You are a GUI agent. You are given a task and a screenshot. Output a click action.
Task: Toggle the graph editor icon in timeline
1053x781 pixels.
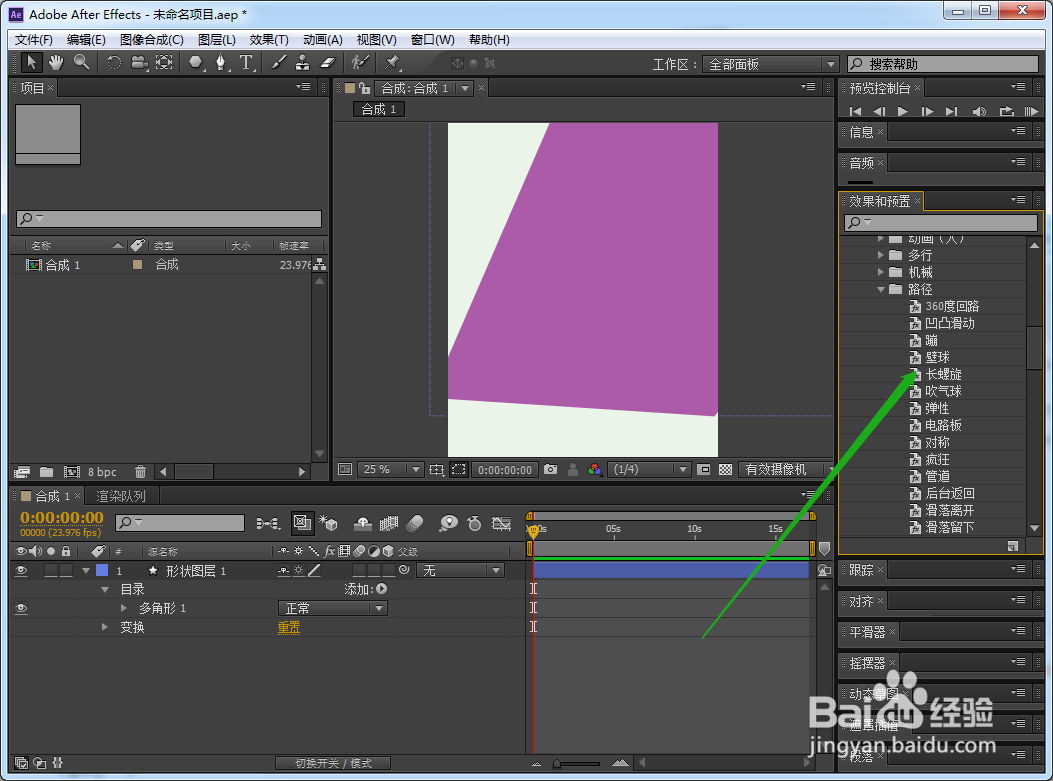(x=502, y=523)
